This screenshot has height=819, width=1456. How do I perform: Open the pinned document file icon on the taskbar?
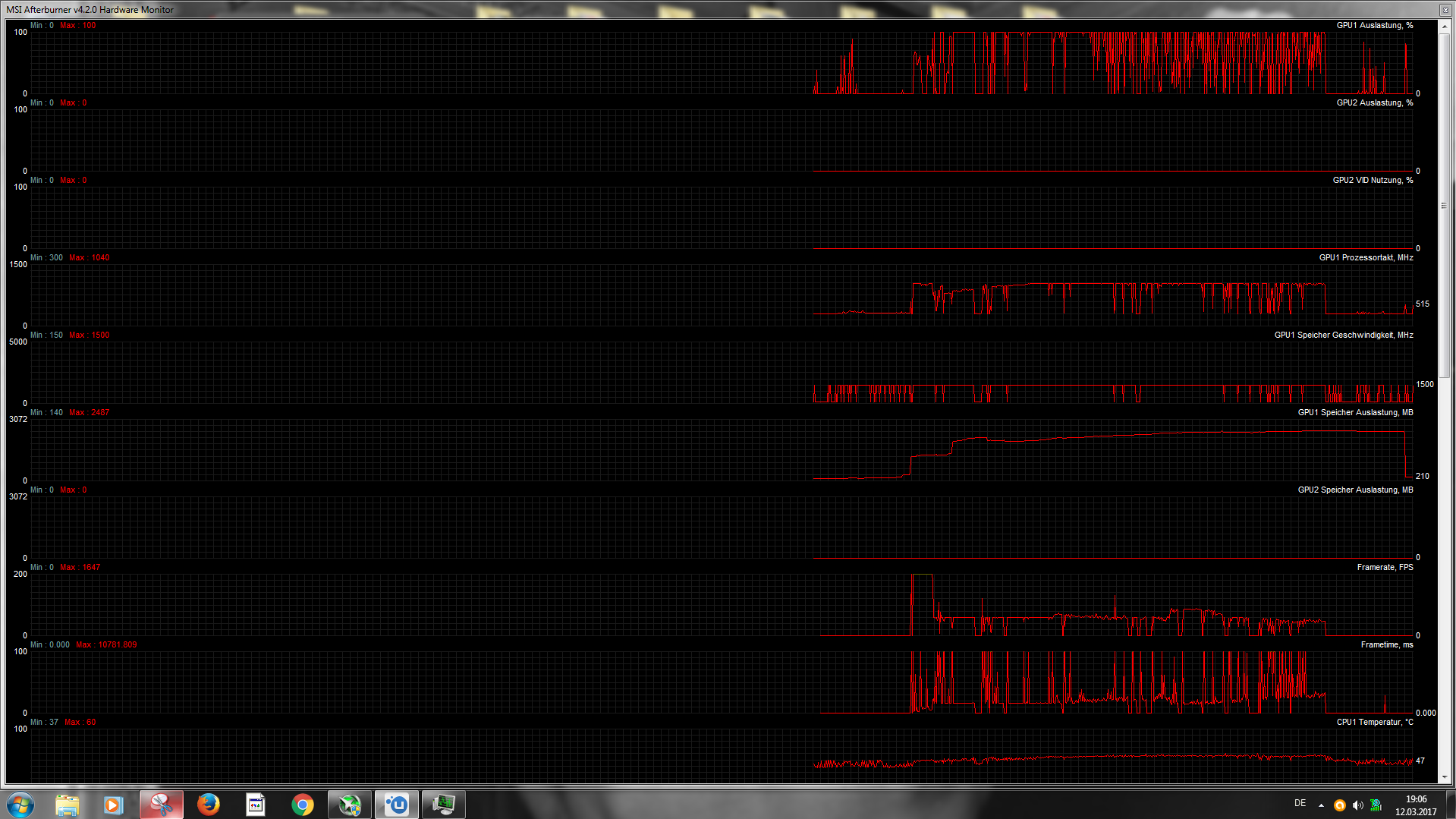[255, 805]
